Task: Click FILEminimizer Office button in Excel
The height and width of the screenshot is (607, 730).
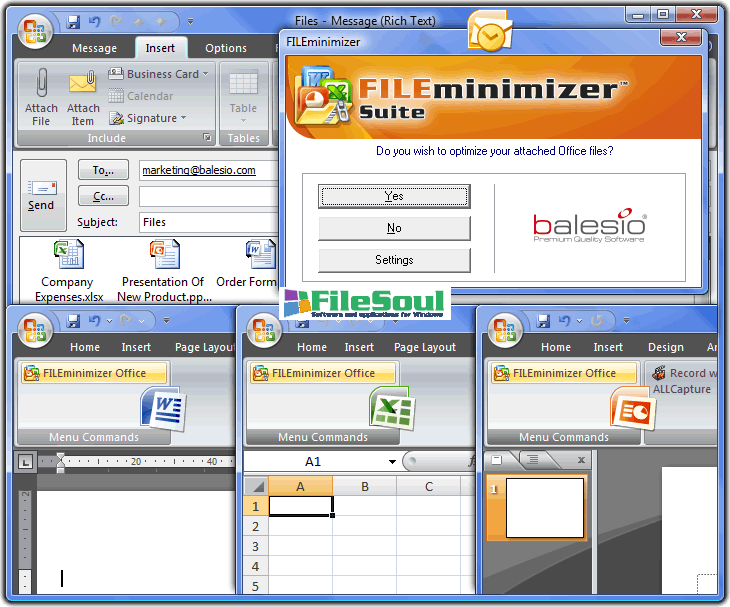Action: [x=322, y=373]
